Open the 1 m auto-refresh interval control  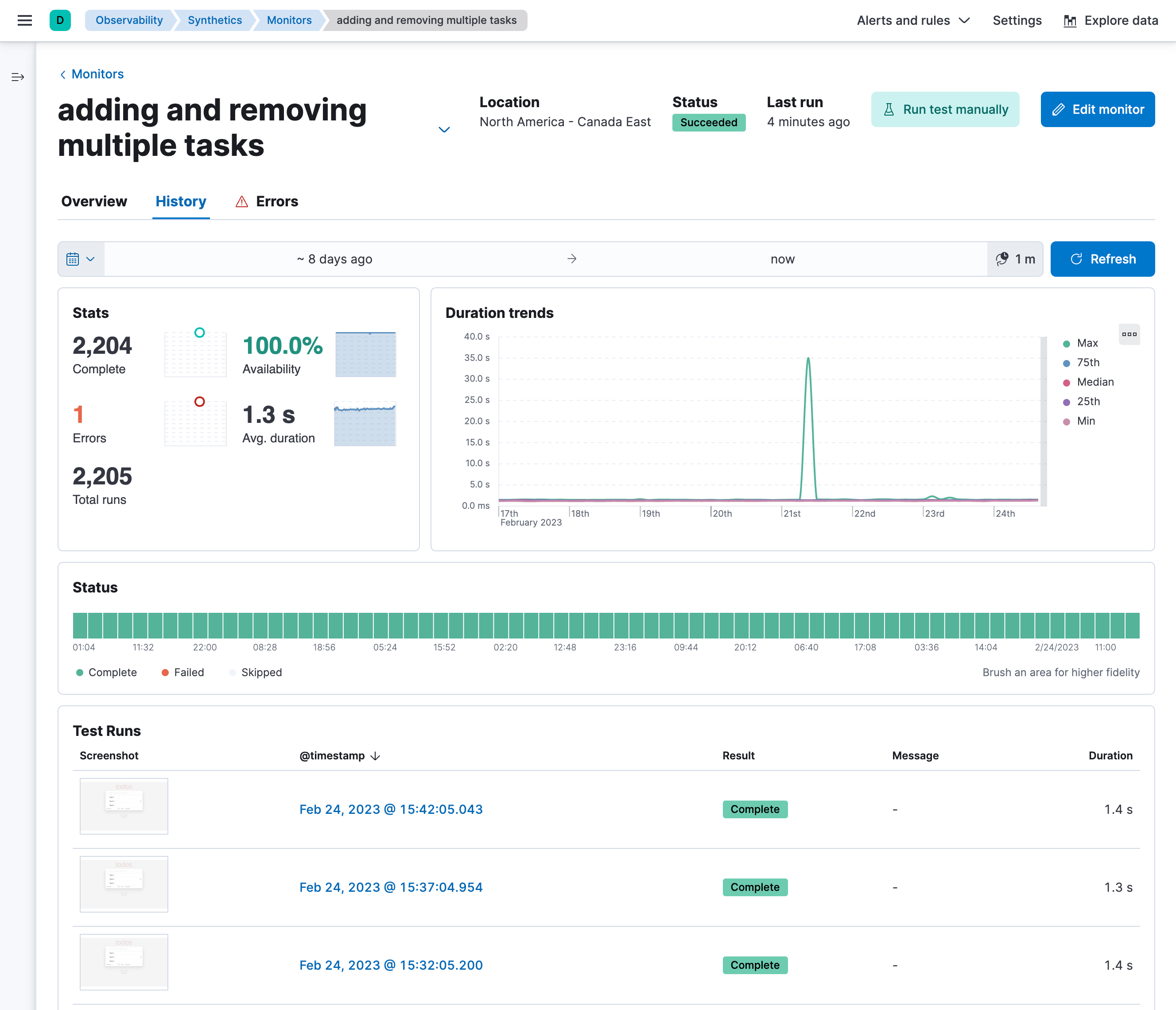1015,259
